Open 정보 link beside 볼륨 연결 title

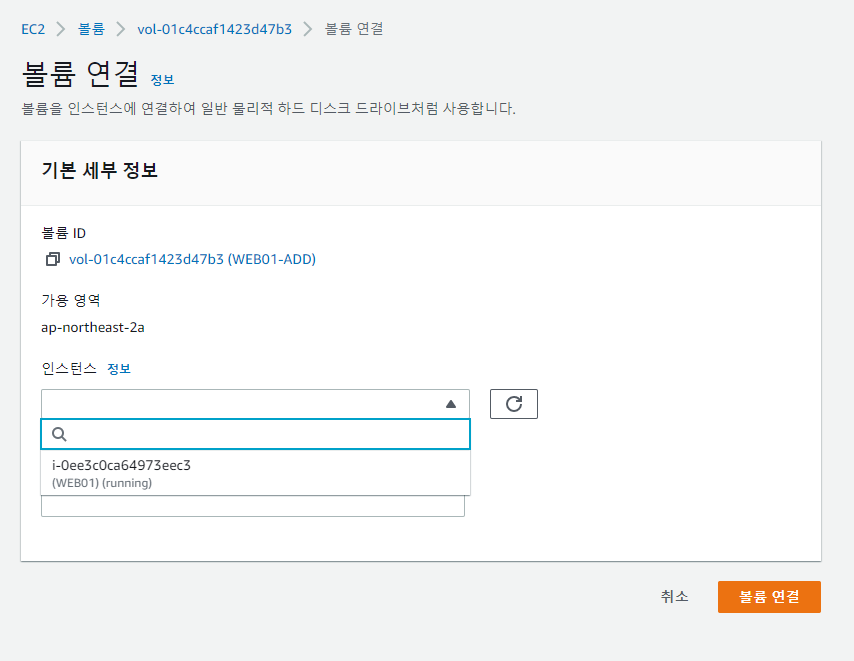click(x=162, y=79)
